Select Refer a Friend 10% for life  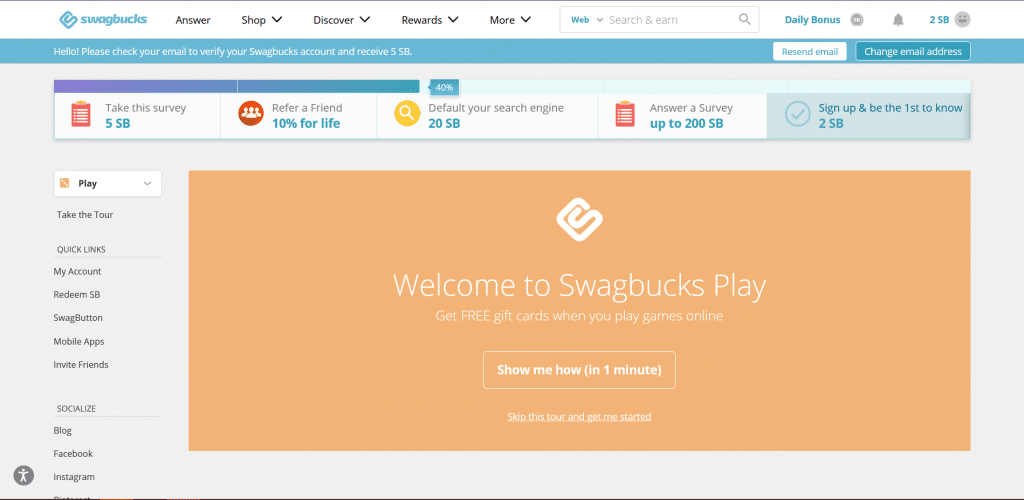[298, 116]
